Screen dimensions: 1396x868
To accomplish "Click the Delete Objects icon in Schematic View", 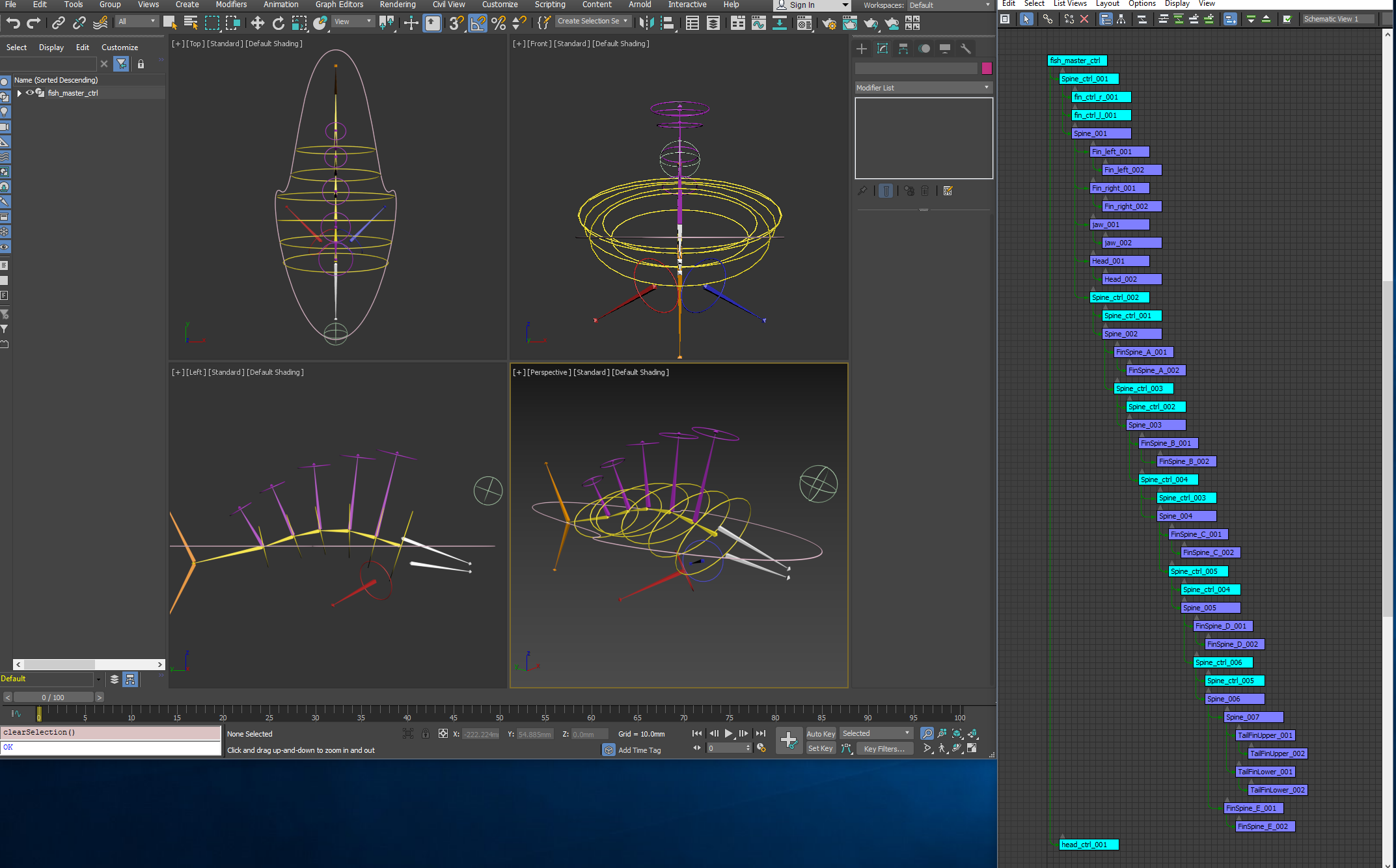I will click(x=1084, y=19).
